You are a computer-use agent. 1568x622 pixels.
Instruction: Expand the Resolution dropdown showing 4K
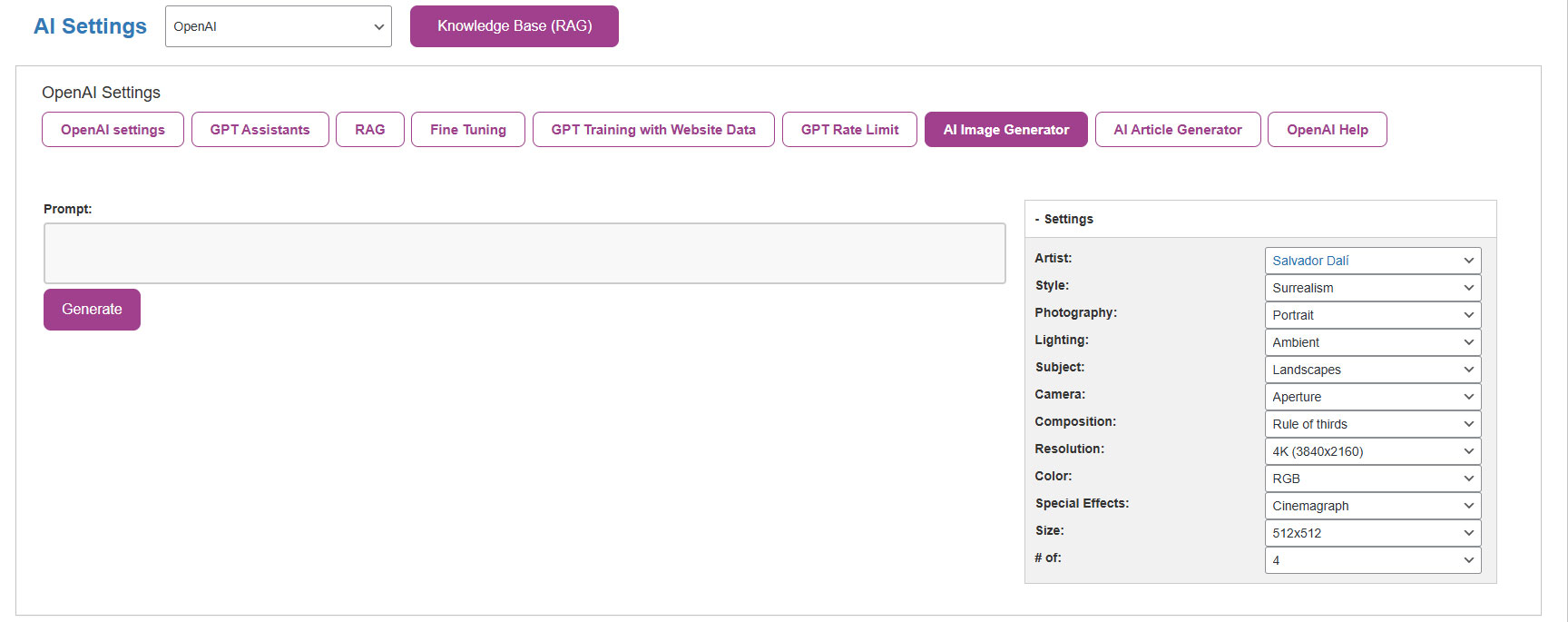1372,451
